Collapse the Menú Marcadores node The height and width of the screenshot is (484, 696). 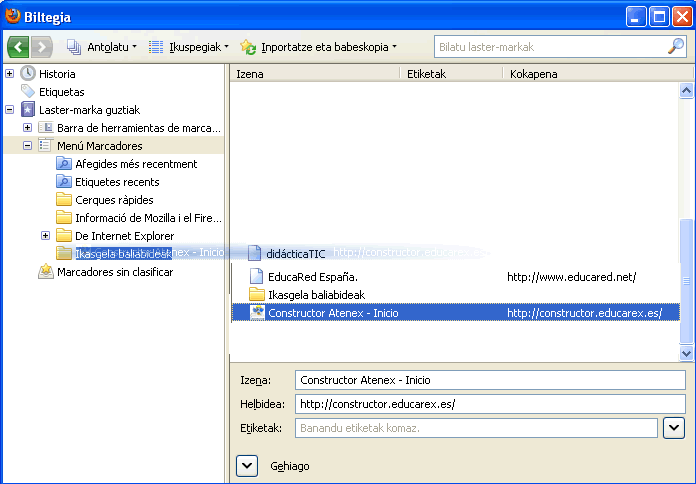tap(28, 146)
